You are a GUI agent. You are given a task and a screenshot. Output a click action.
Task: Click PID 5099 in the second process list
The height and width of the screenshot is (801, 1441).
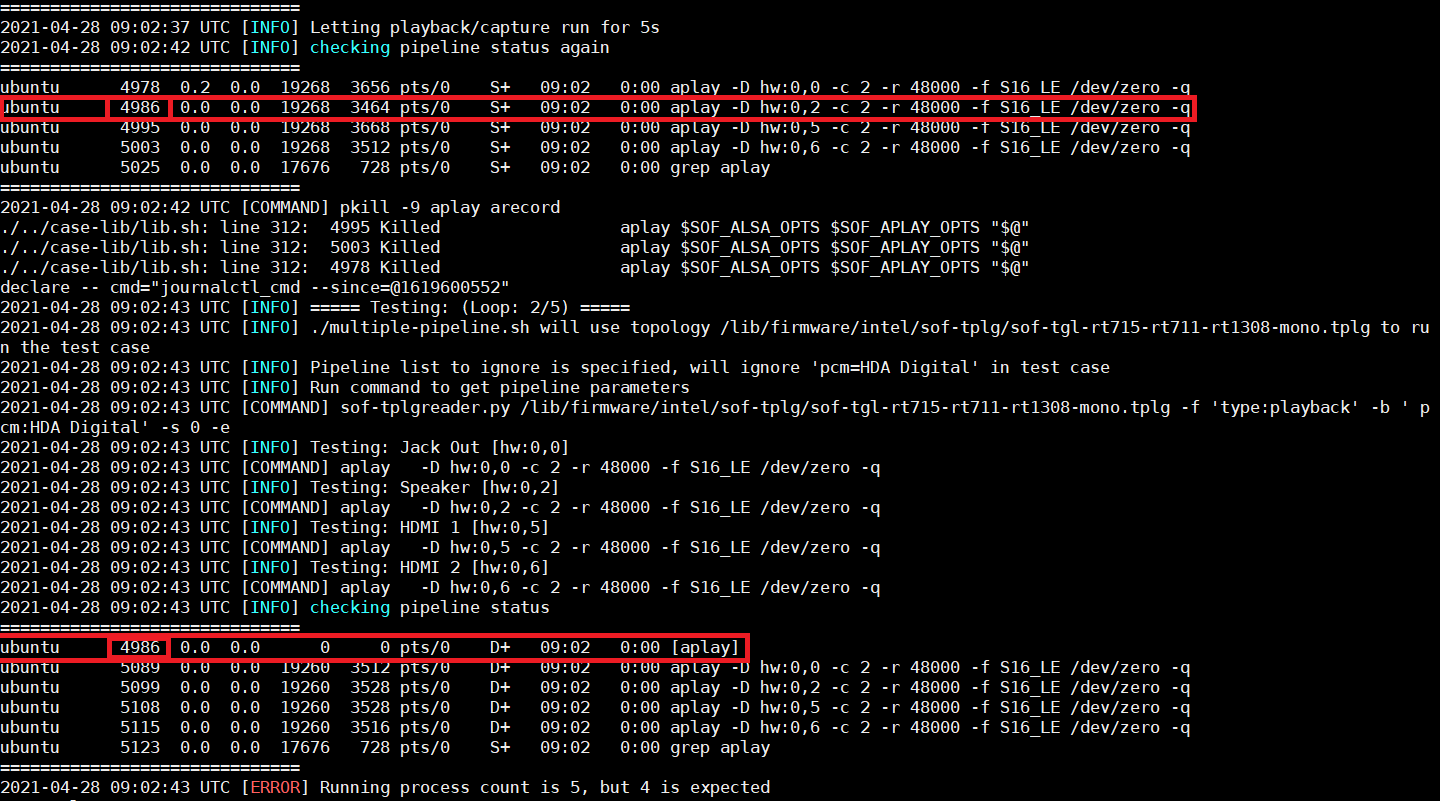coord(140,688)
